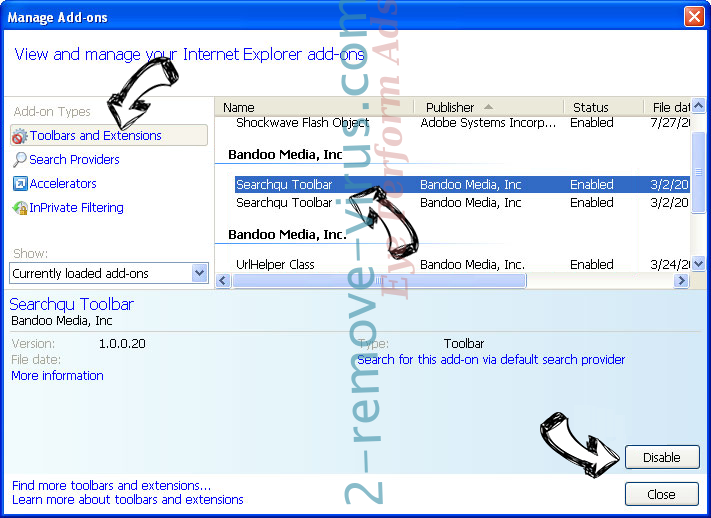Sort the list by the File date column

tap(668, 108)
